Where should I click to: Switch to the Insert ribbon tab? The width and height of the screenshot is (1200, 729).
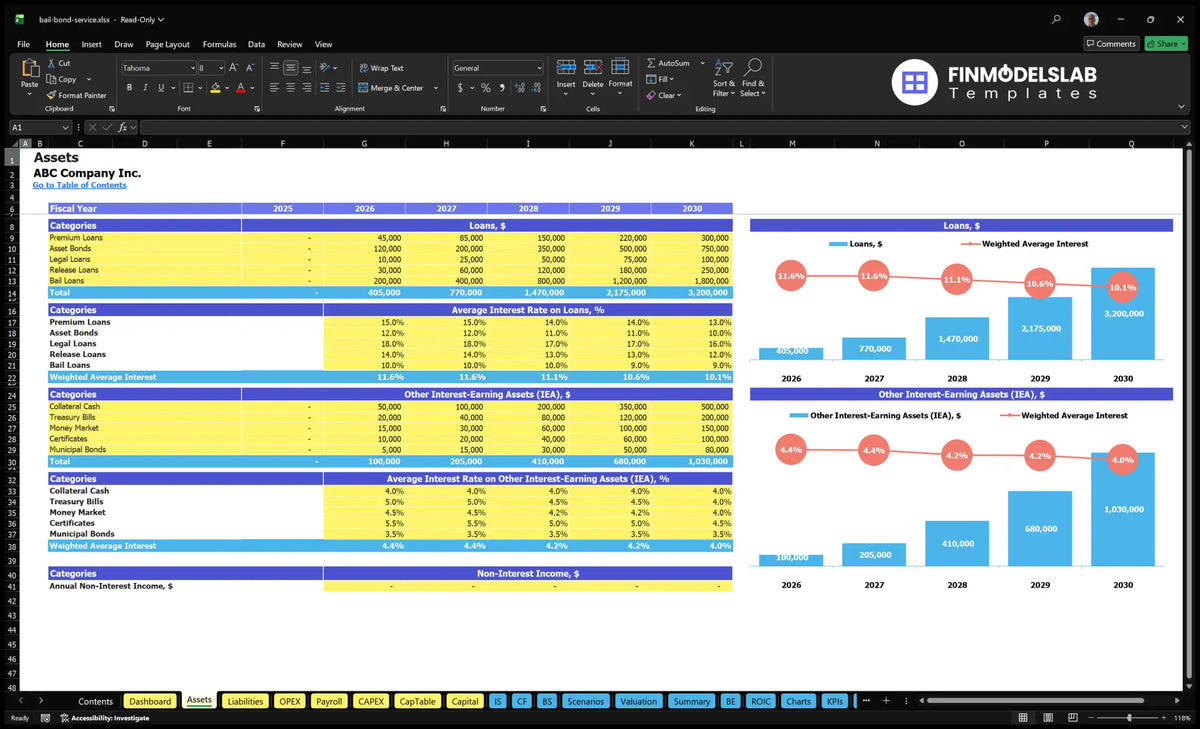coord(91,44)
